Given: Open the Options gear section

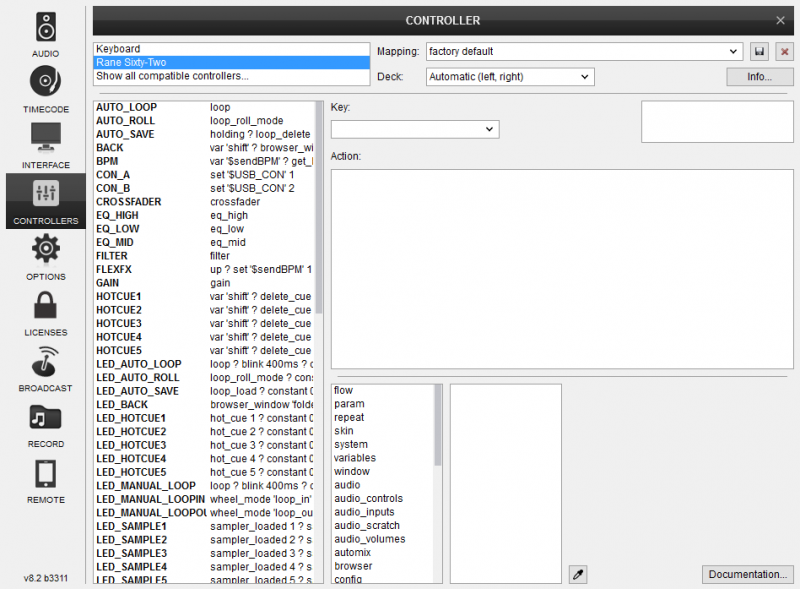Looking at the screenshot, I should point(45,257).
